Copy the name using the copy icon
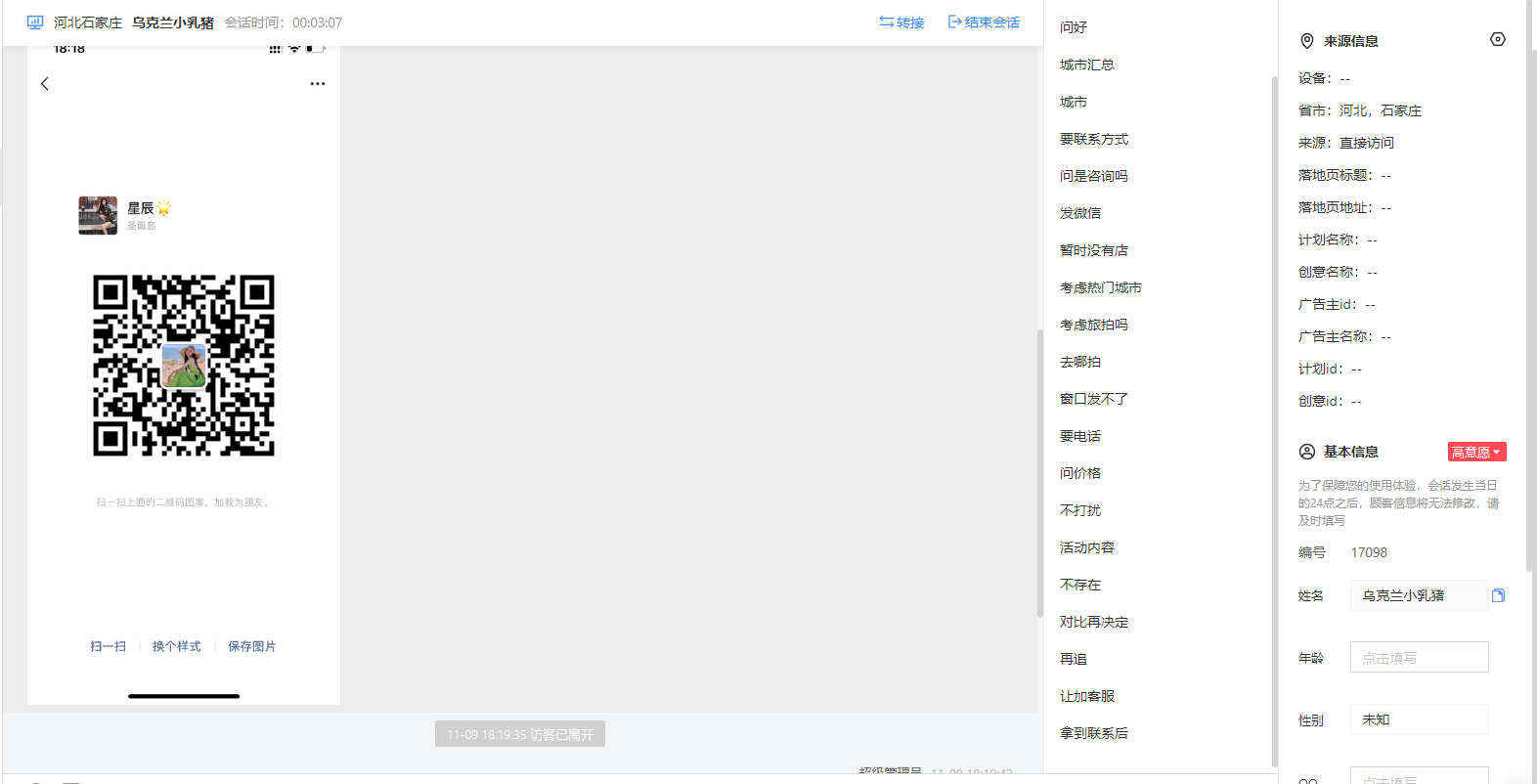 point(1498,595)
